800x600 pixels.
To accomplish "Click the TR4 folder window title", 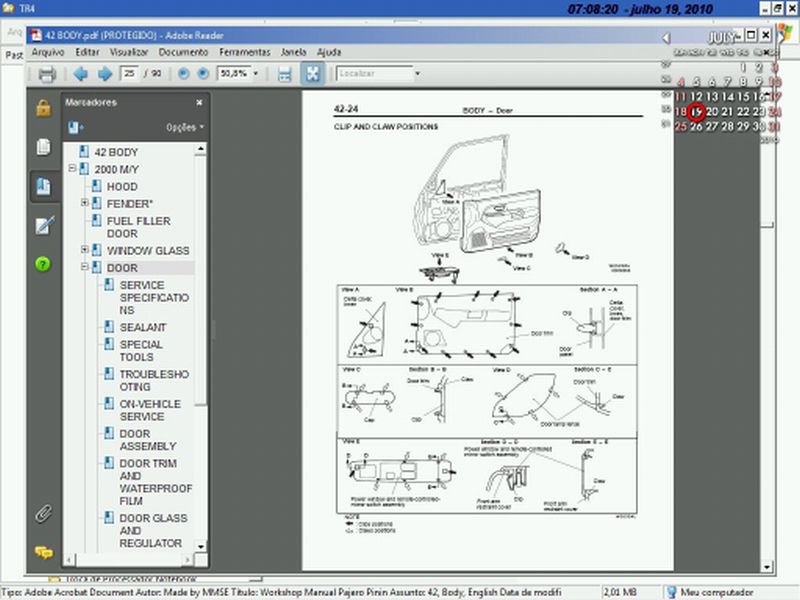I will (27, 8).
